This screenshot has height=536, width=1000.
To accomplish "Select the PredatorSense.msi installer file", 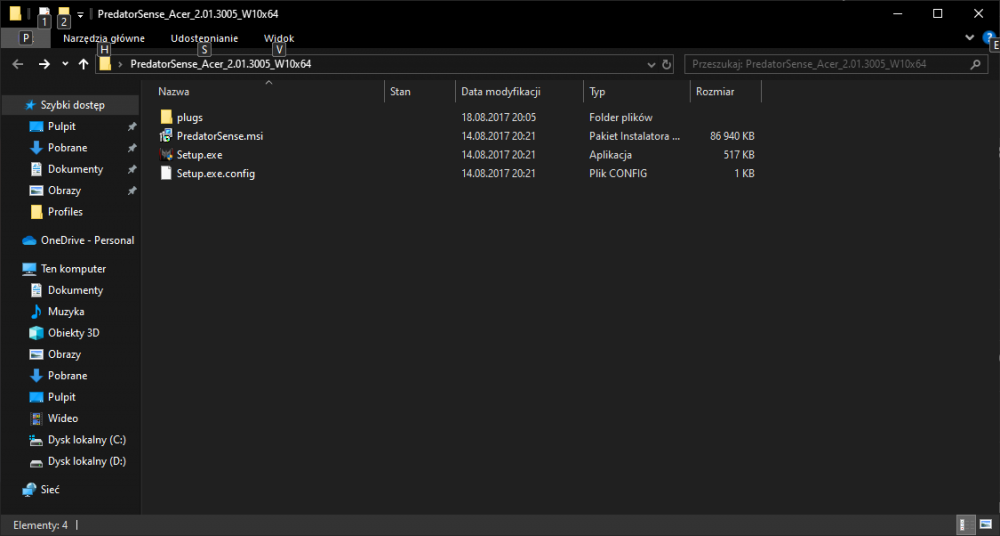I will click(219, 136).
